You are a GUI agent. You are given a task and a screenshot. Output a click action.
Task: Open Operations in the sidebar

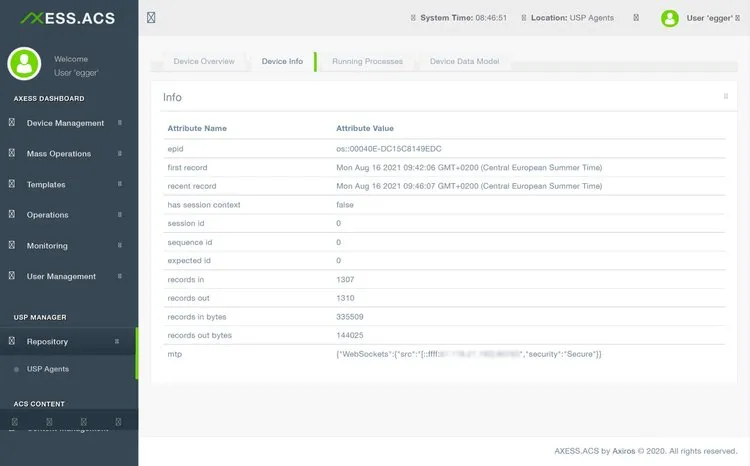pos(48,215)
